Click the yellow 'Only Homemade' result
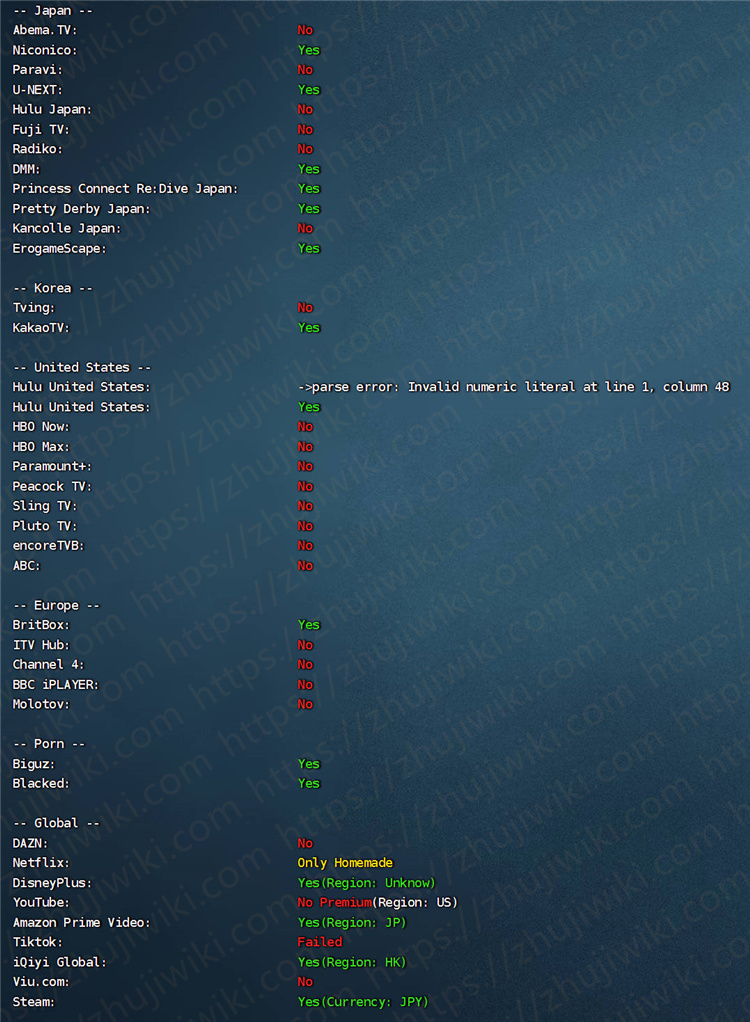750x1022 pixels. [345, 863]
